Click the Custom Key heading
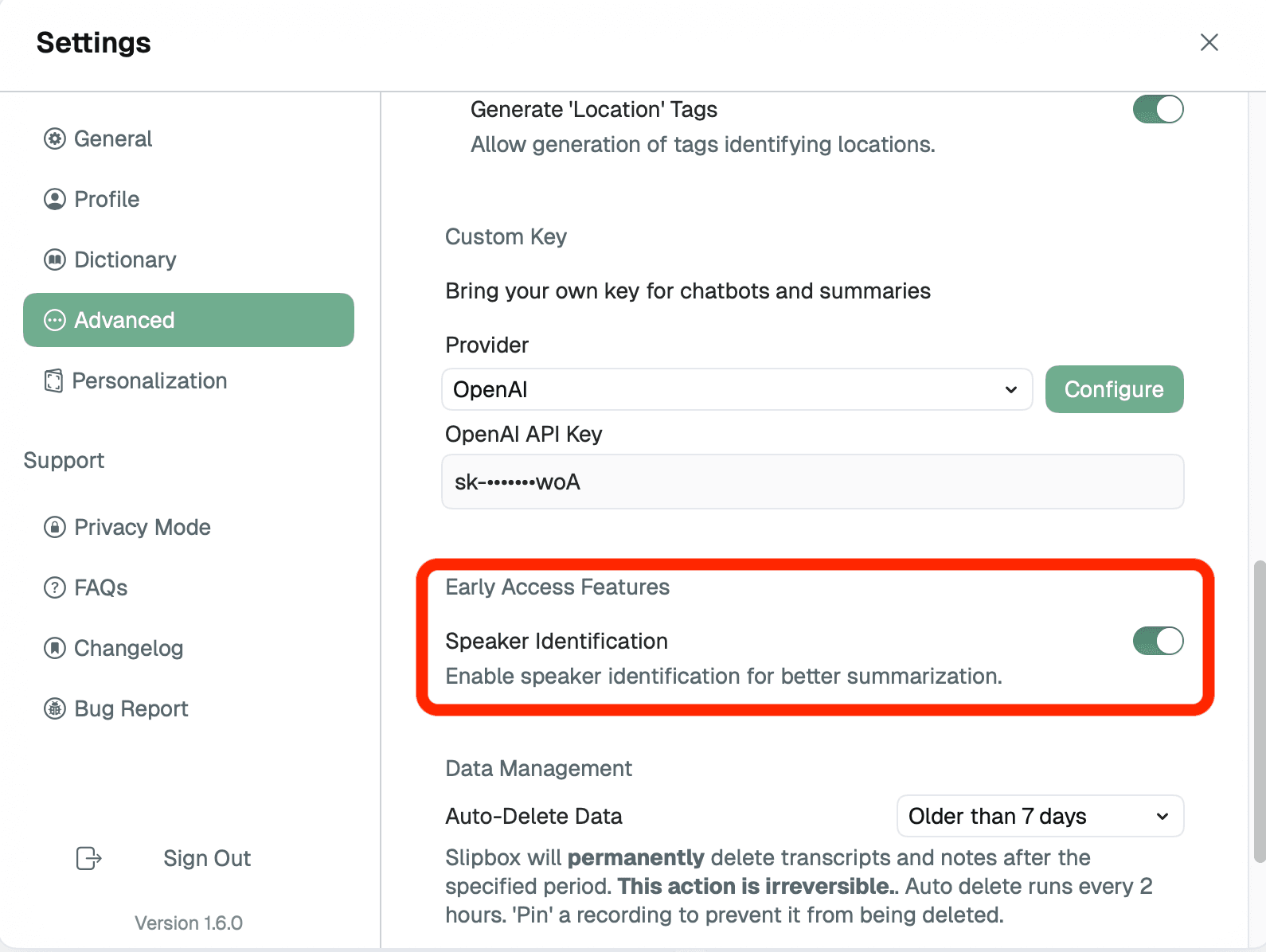The image size is (1266, 952). click(506, 236)
